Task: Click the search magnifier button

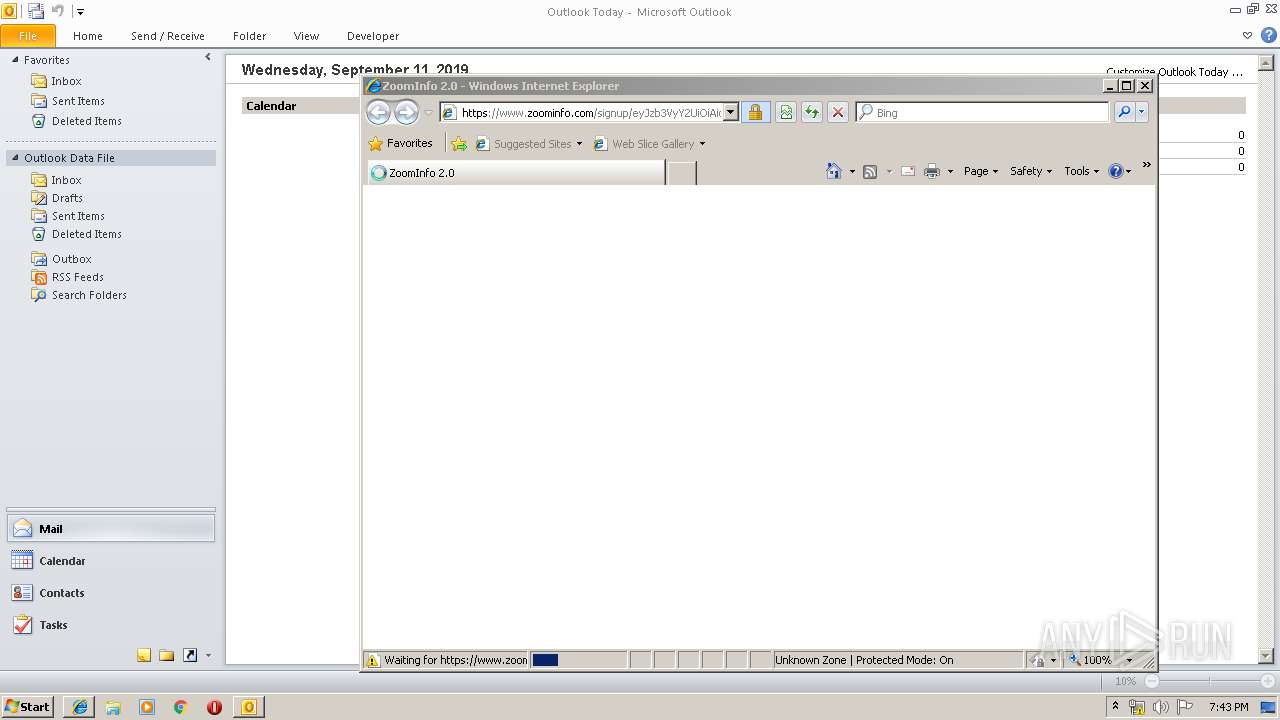Action: [x=1124, y=113]
